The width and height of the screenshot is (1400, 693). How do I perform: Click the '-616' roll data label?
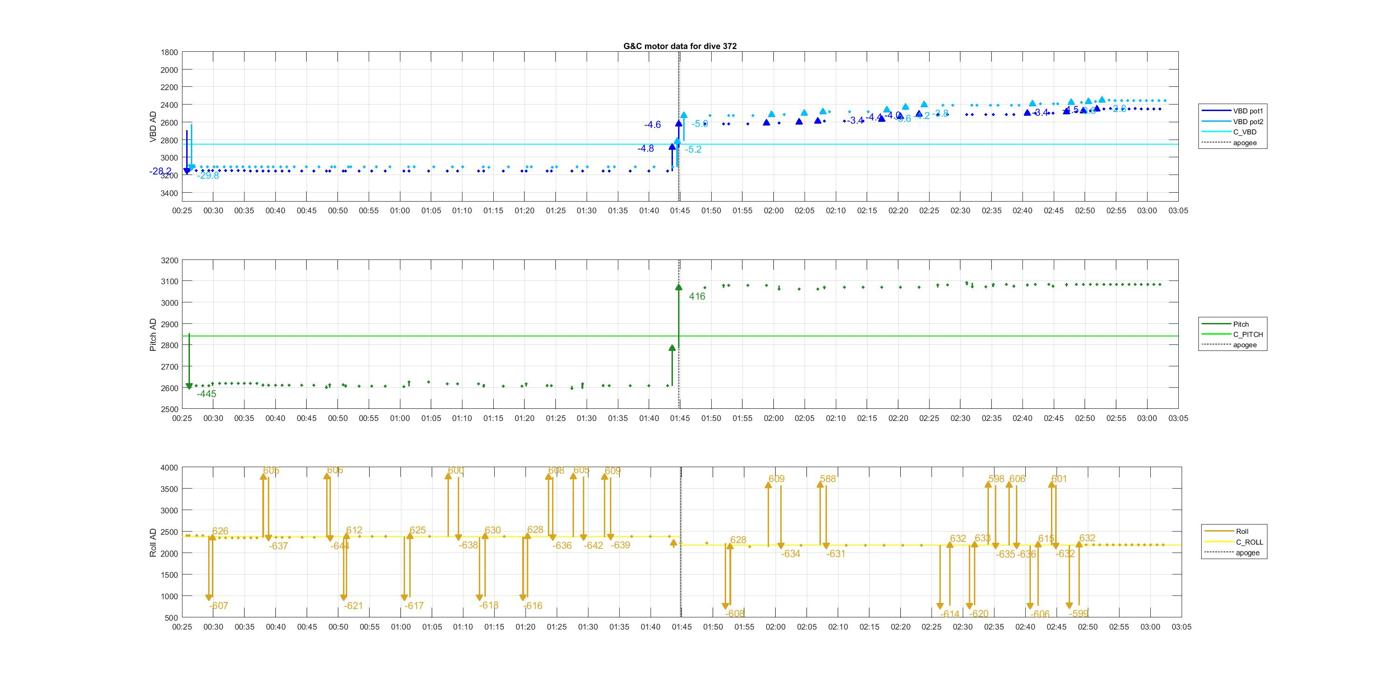click(x=533, y=606)
